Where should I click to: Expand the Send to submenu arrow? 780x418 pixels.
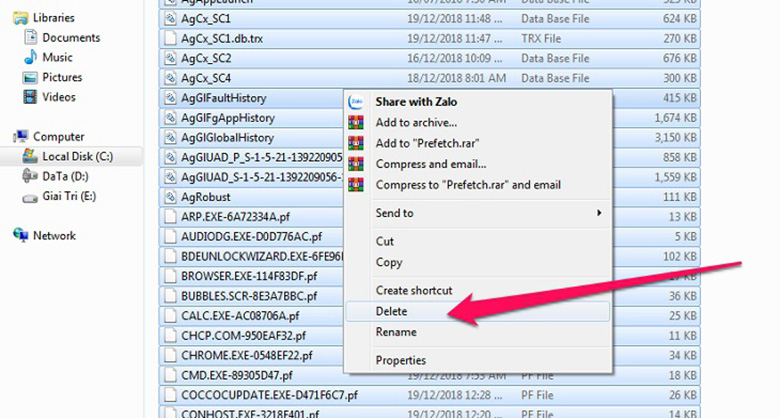(x=599, y=213)
